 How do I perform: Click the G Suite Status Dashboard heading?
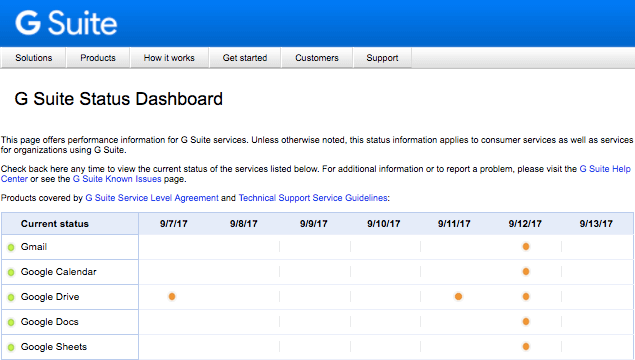[x=119, y=99]
